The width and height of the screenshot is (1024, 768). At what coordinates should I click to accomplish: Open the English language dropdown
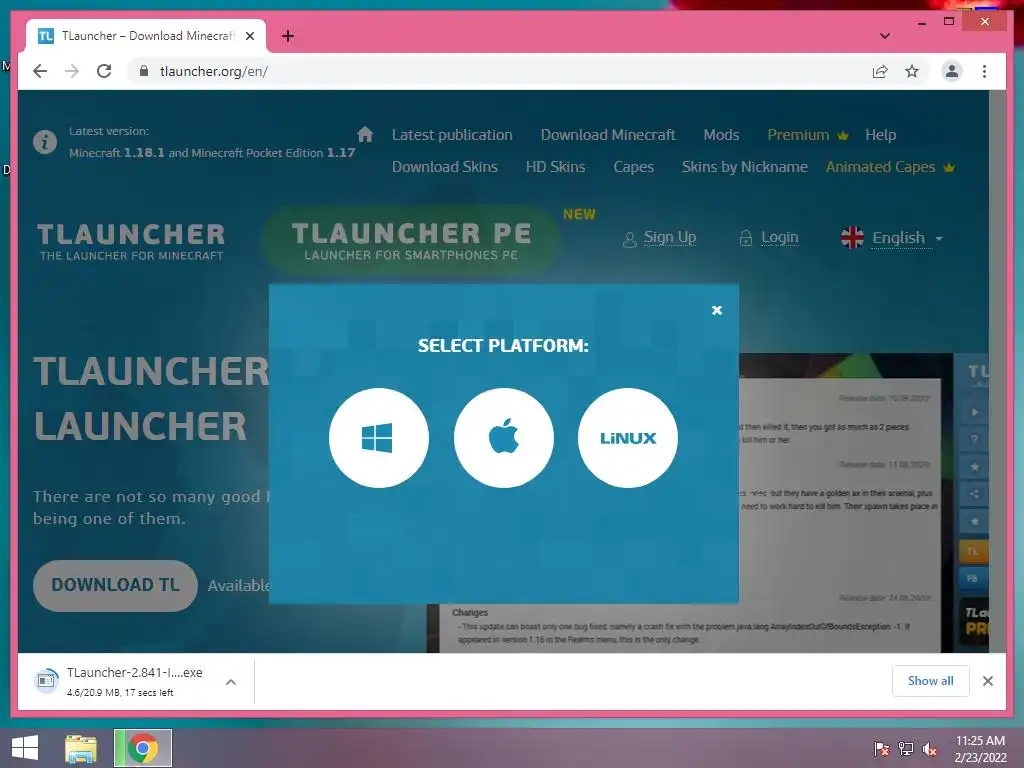tap(892, 238)
